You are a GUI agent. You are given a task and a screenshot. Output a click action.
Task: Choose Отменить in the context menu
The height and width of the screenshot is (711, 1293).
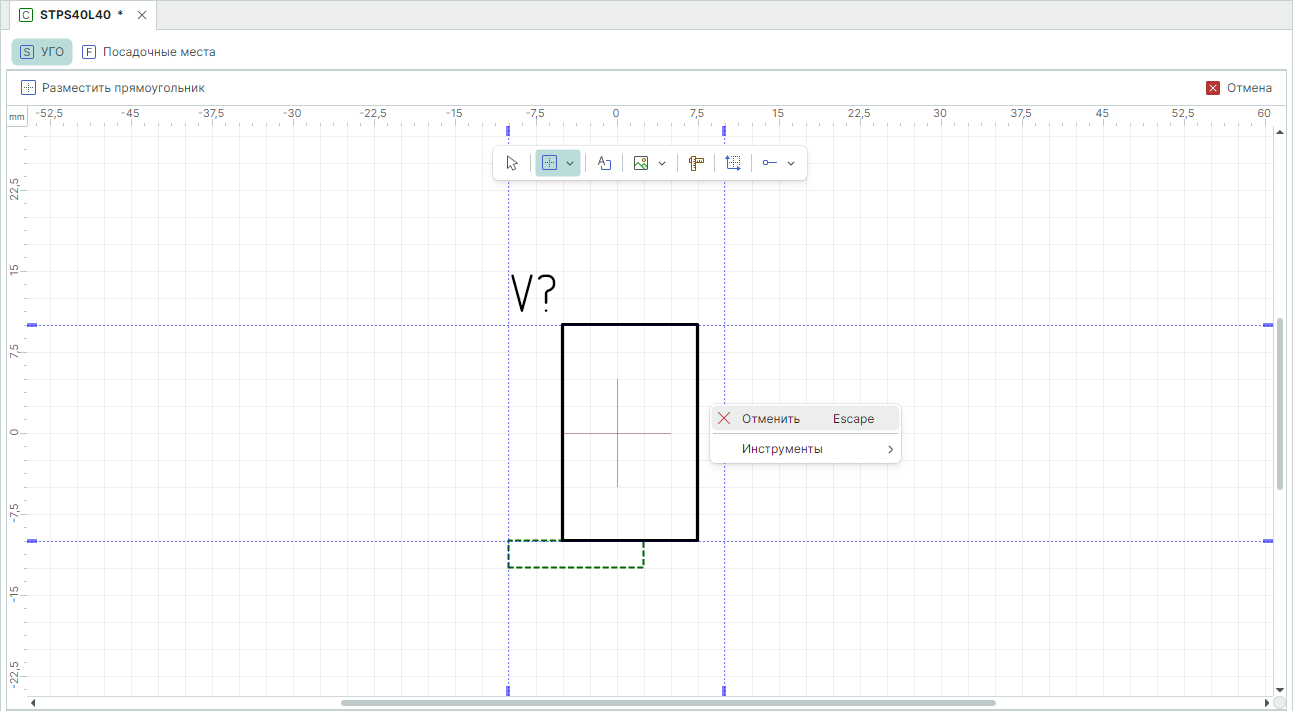pos(771,419)
